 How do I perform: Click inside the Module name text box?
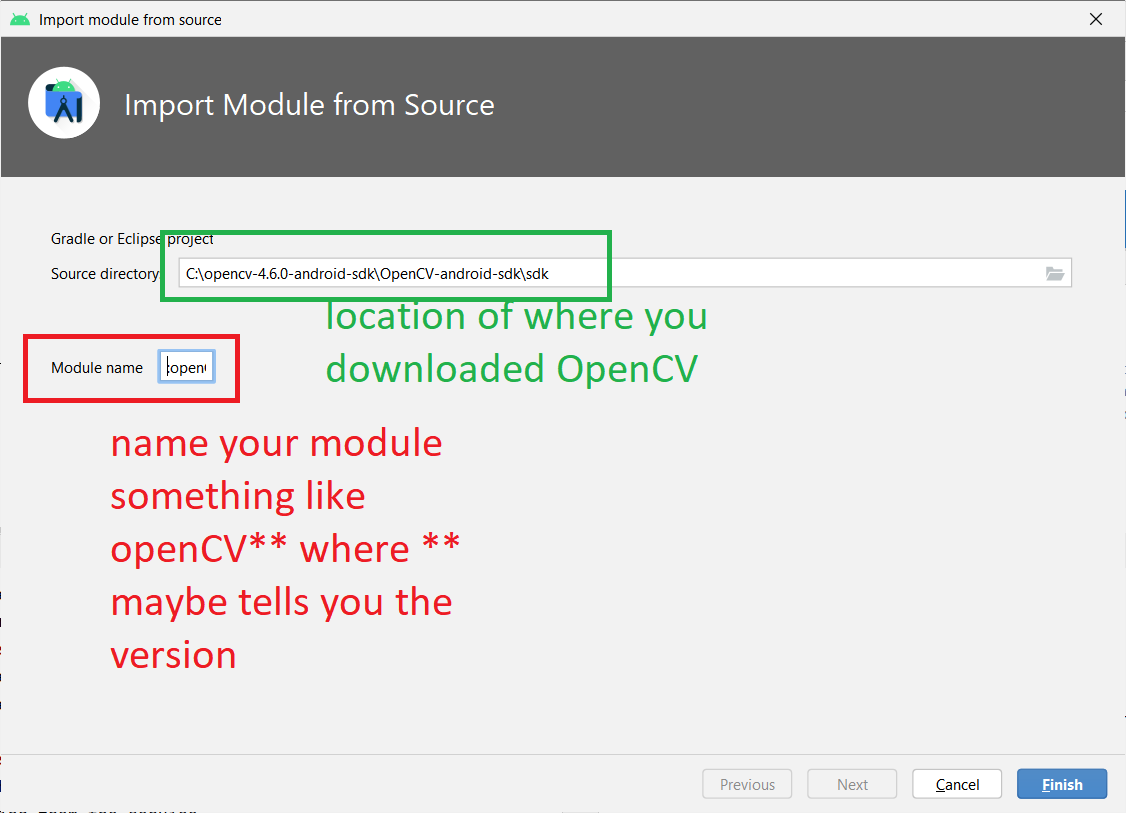[x=187, y=368]
